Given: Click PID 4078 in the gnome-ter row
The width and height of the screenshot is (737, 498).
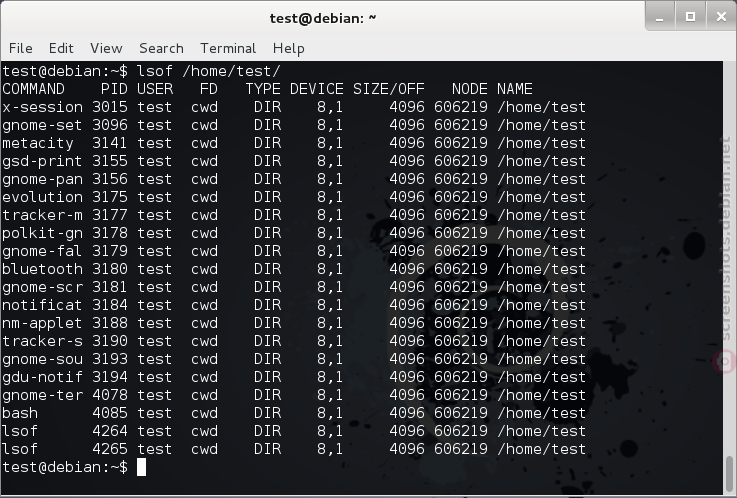Looking at the screenshot, I should (110, 395).
